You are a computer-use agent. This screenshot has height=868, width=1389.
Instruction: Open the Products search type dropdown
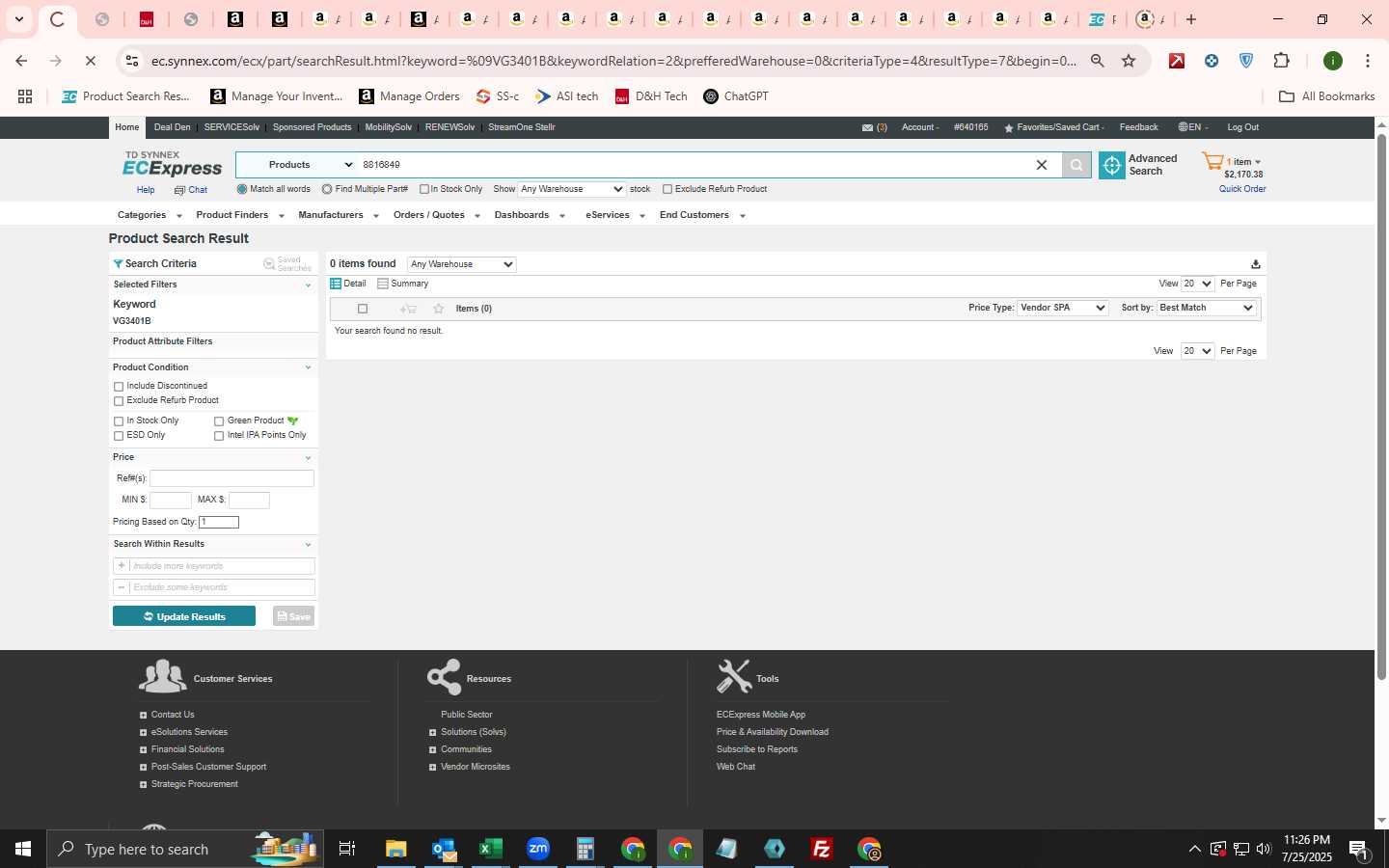point(297,165)
